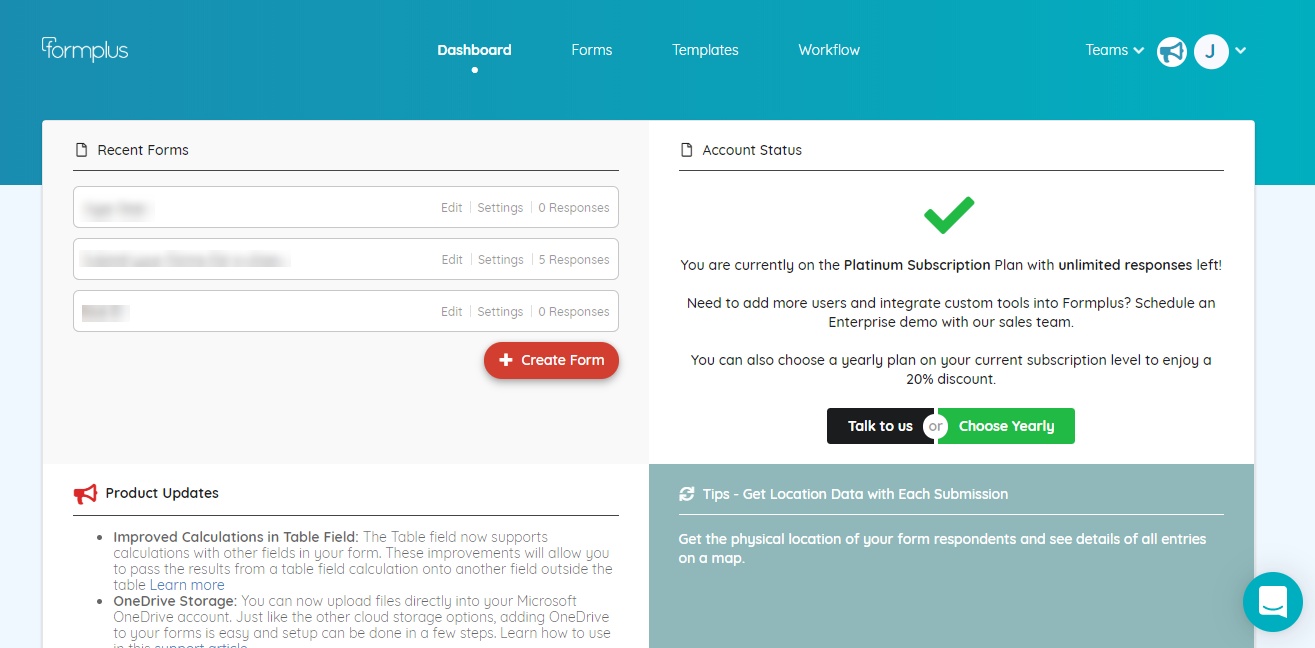This screenshot has height=648, width=1315.
Task: View the 5 Responses link
Action: [574, 260]
